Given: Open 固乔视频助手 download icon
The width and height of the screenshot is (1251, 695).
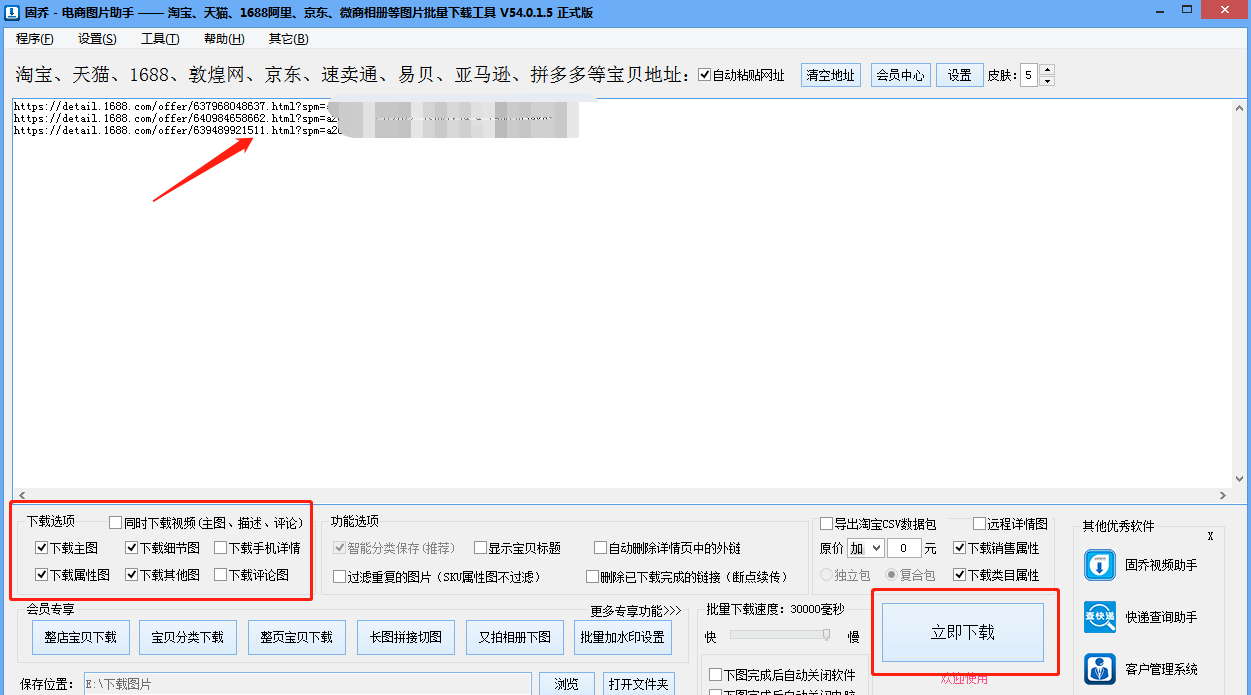Looking at the screenshot, I should pos(1100,565).
